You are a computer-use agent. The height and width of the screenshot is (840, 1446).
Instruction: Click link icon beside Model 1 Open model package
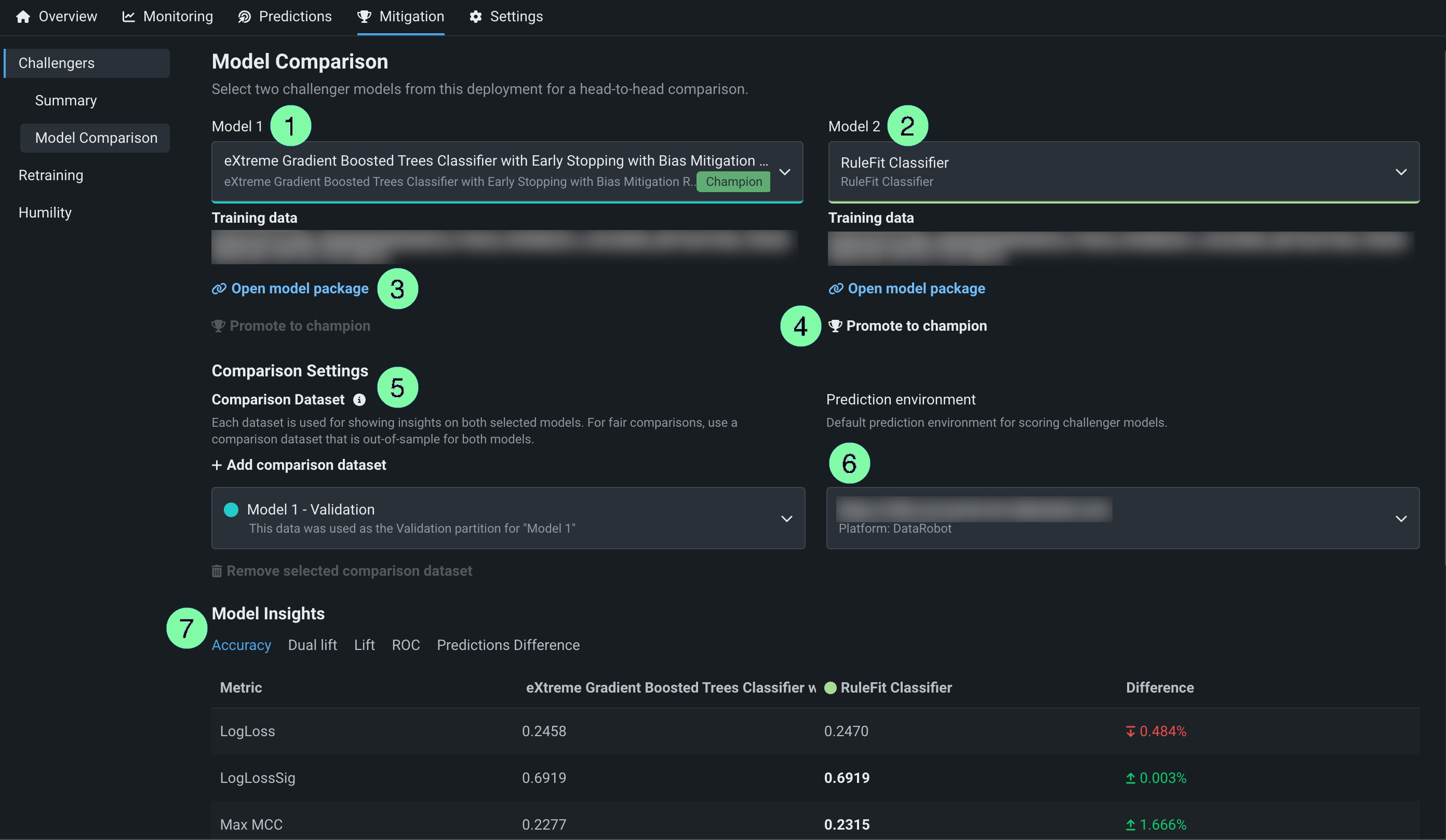(x=219, y=289)
